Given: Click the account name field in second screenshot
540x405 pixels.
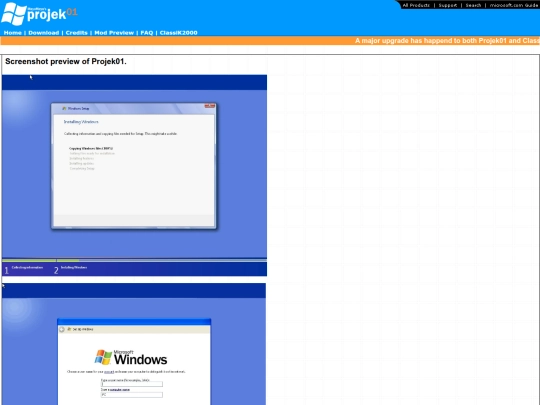Looking at the screenshot, I should (x=132, y=384).
